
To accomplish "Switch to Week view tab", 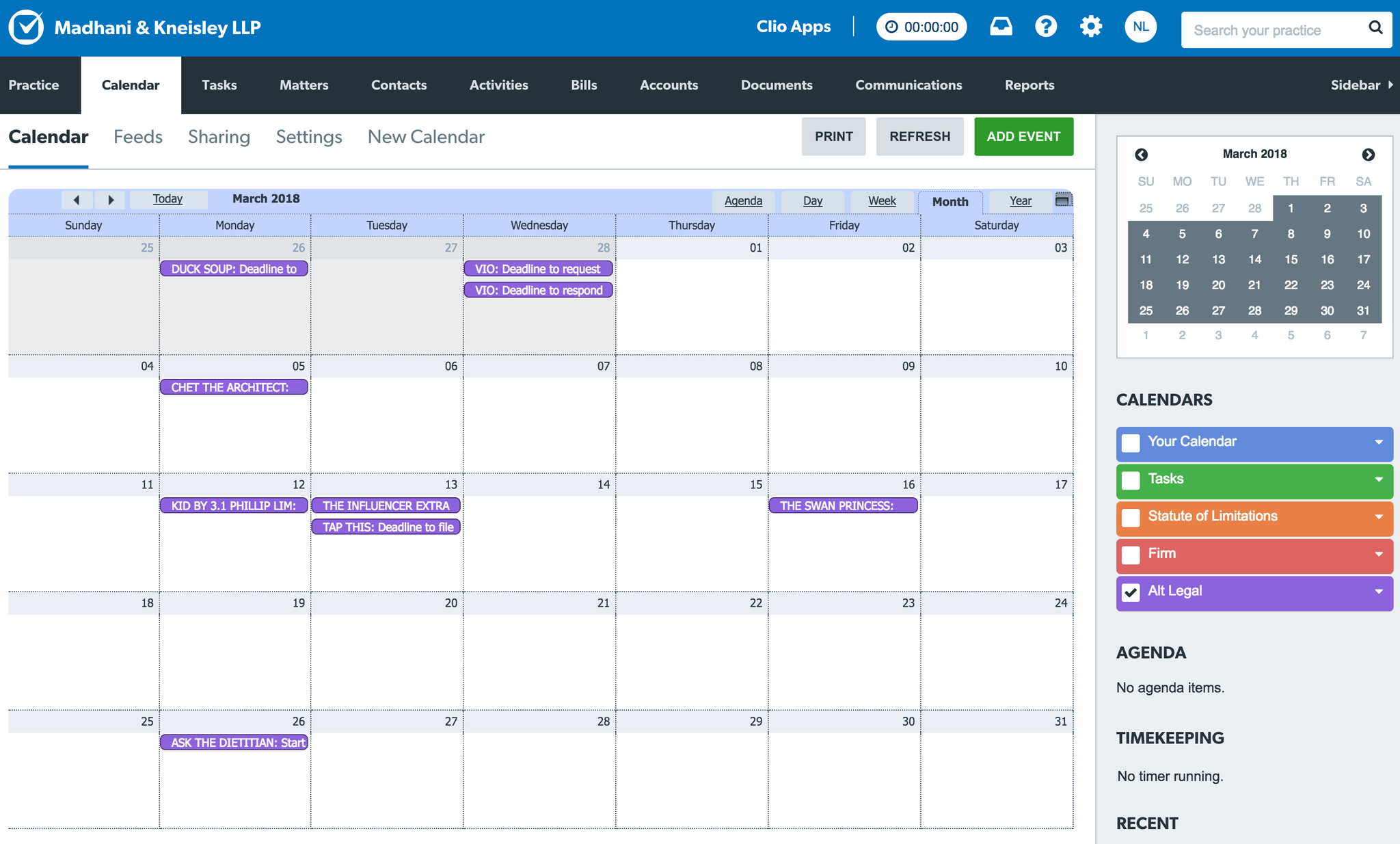I will pos(882,201).
